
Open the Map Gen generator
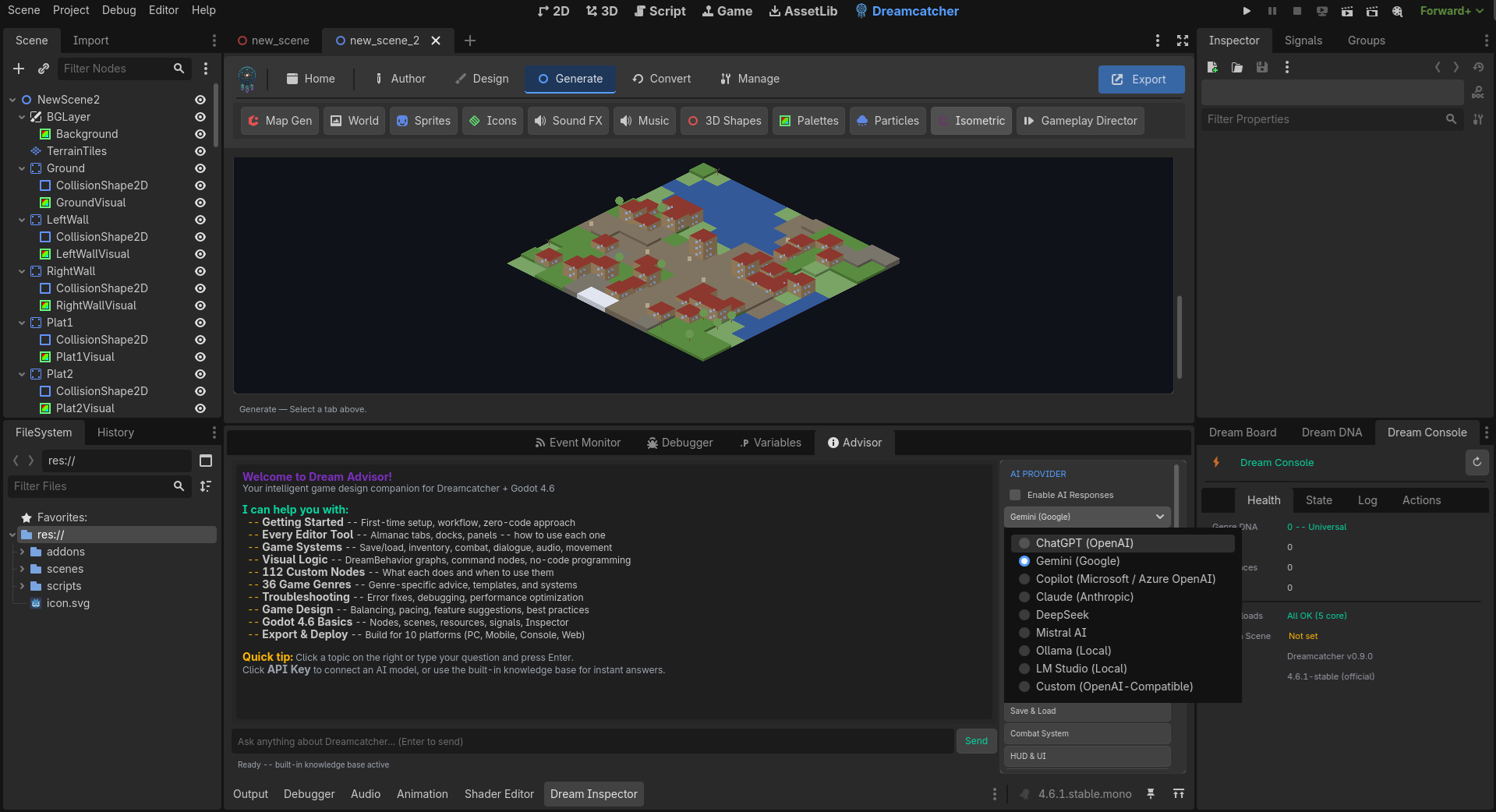pos(280,121)
